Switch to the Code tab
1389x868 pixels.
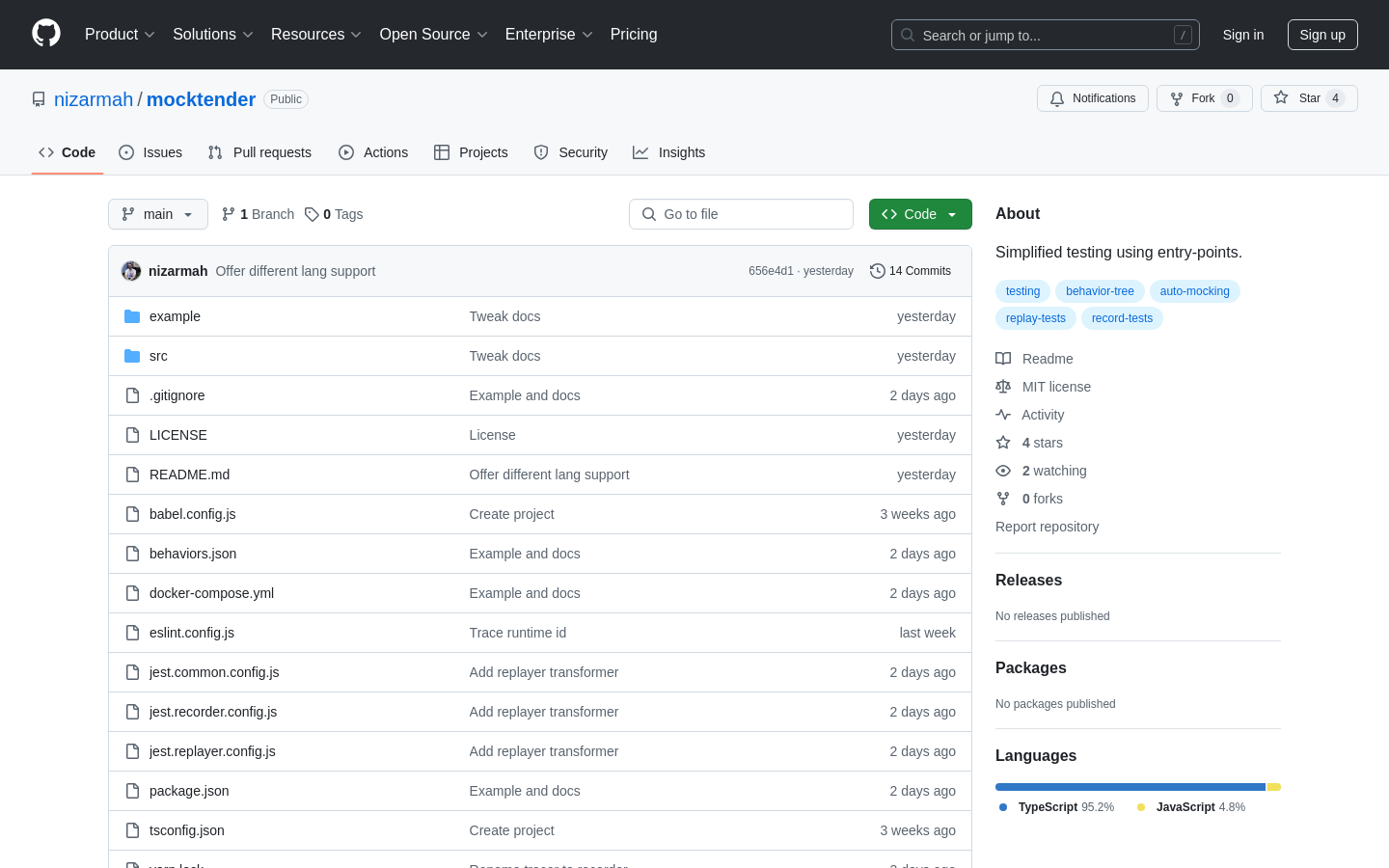point(68,152)
